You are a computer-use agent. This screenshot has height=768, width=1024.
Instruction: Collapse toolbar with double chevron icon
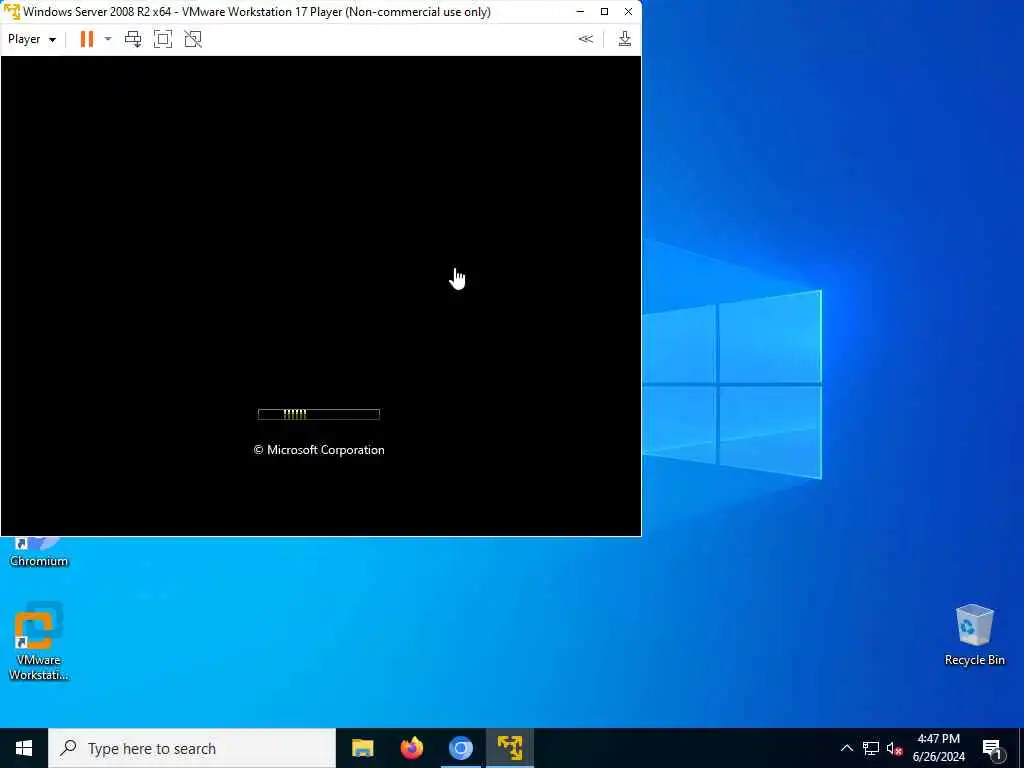click(586, 39)
